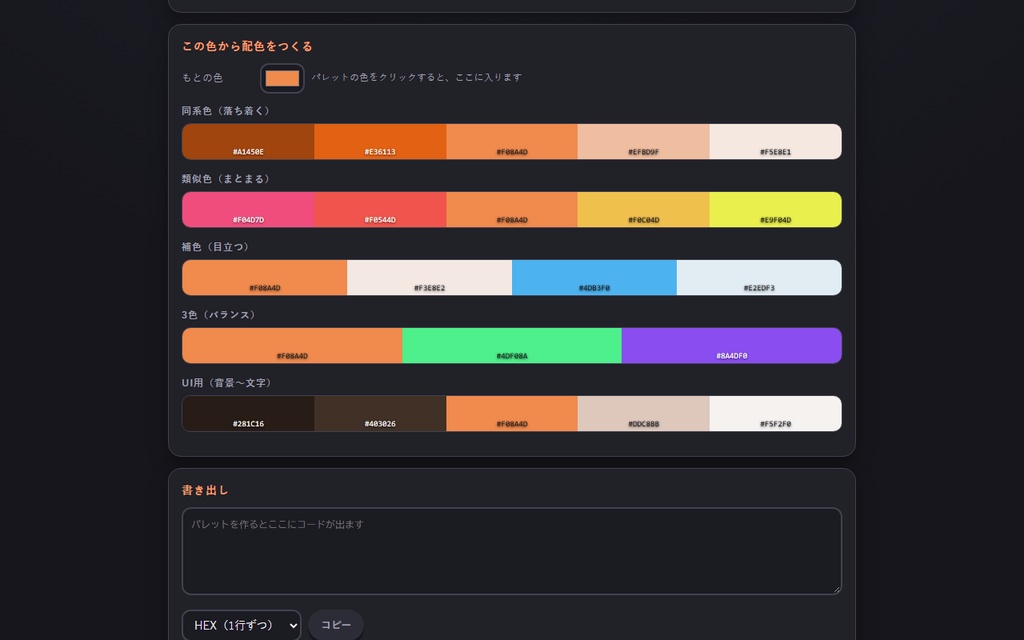Click the #EFBD9F pale peach swatch
Viewport: 1024px width, 640px height.
click(644, 142)
